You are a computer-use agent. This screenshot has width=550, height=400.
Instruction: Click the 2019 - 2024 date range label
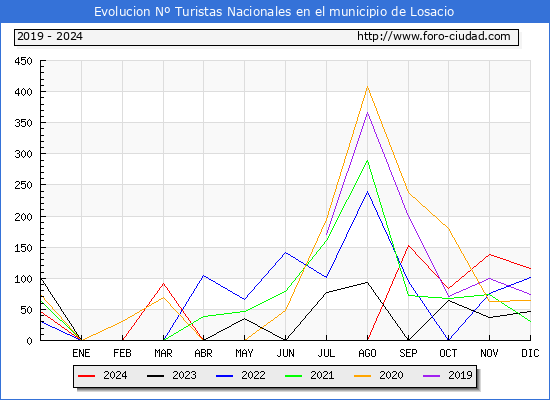50,36
